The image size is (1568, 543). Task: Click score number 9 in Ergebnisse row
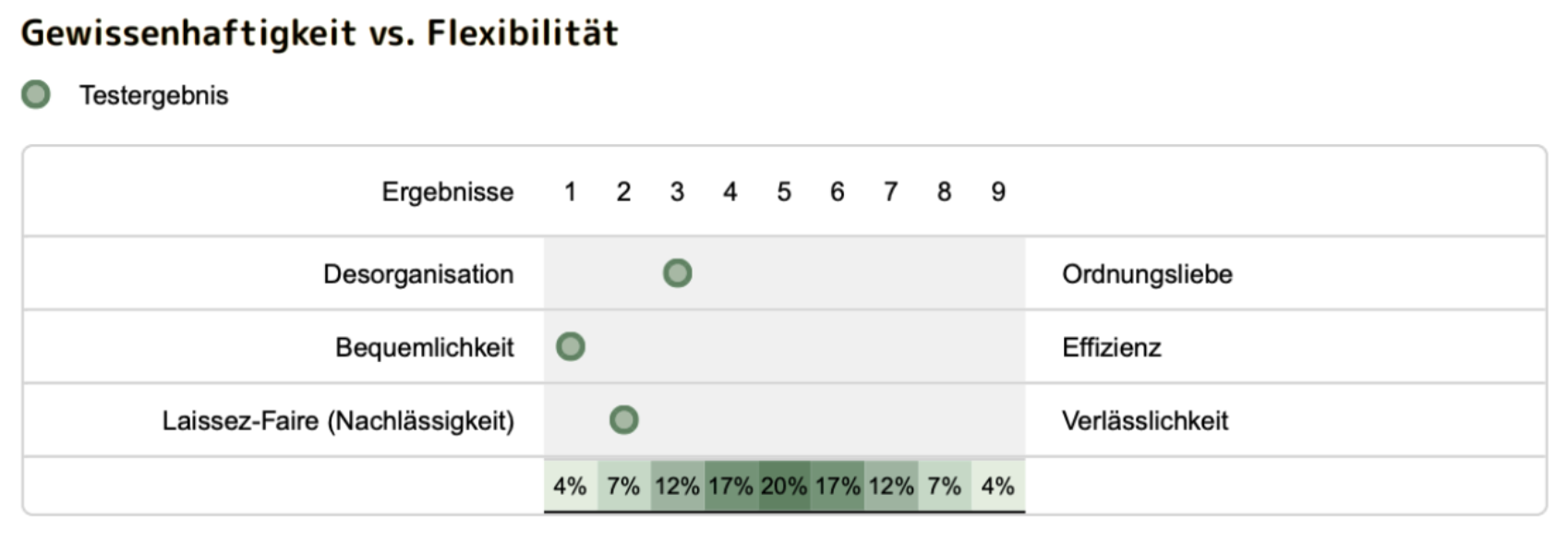point(998,192)
